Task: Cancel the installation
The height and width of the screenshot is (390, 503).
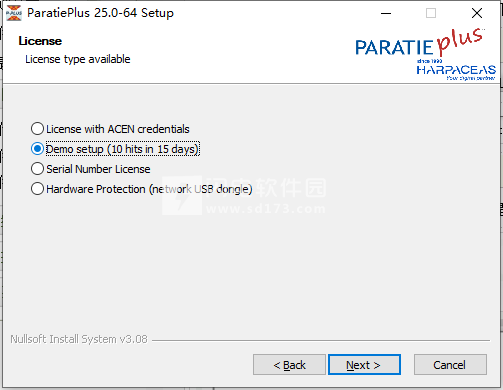Action: point(450,365)
